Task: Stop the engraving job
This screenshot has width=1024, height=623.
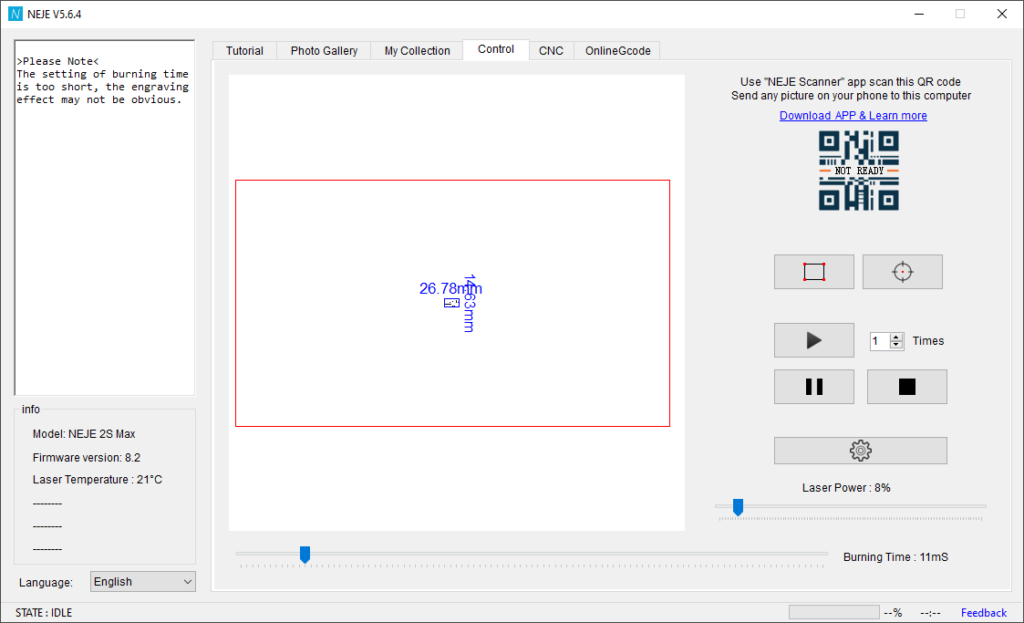Action: pyautogui.click(x=907, y=387)
